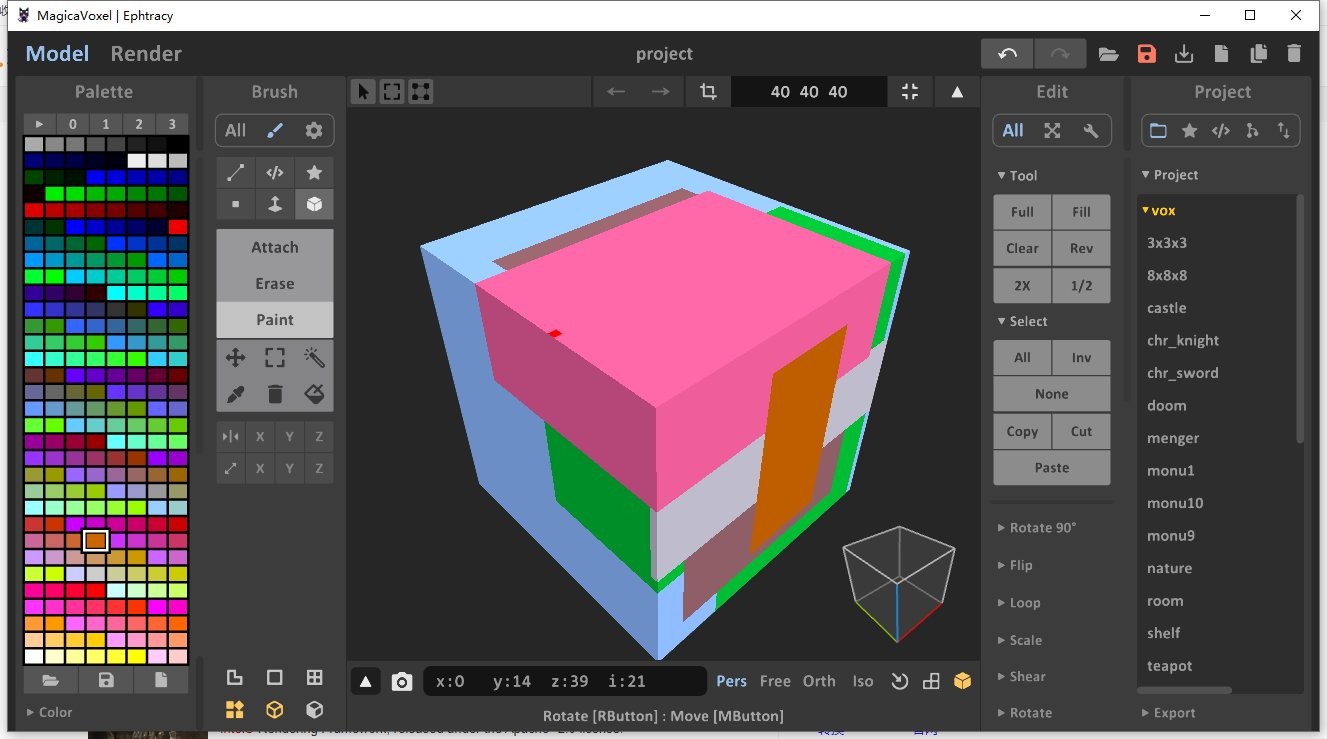The height and width of the screenshot is (739, 1327).
Task: Select the Voxel box brush tool
Action: [x=314, y=204]
